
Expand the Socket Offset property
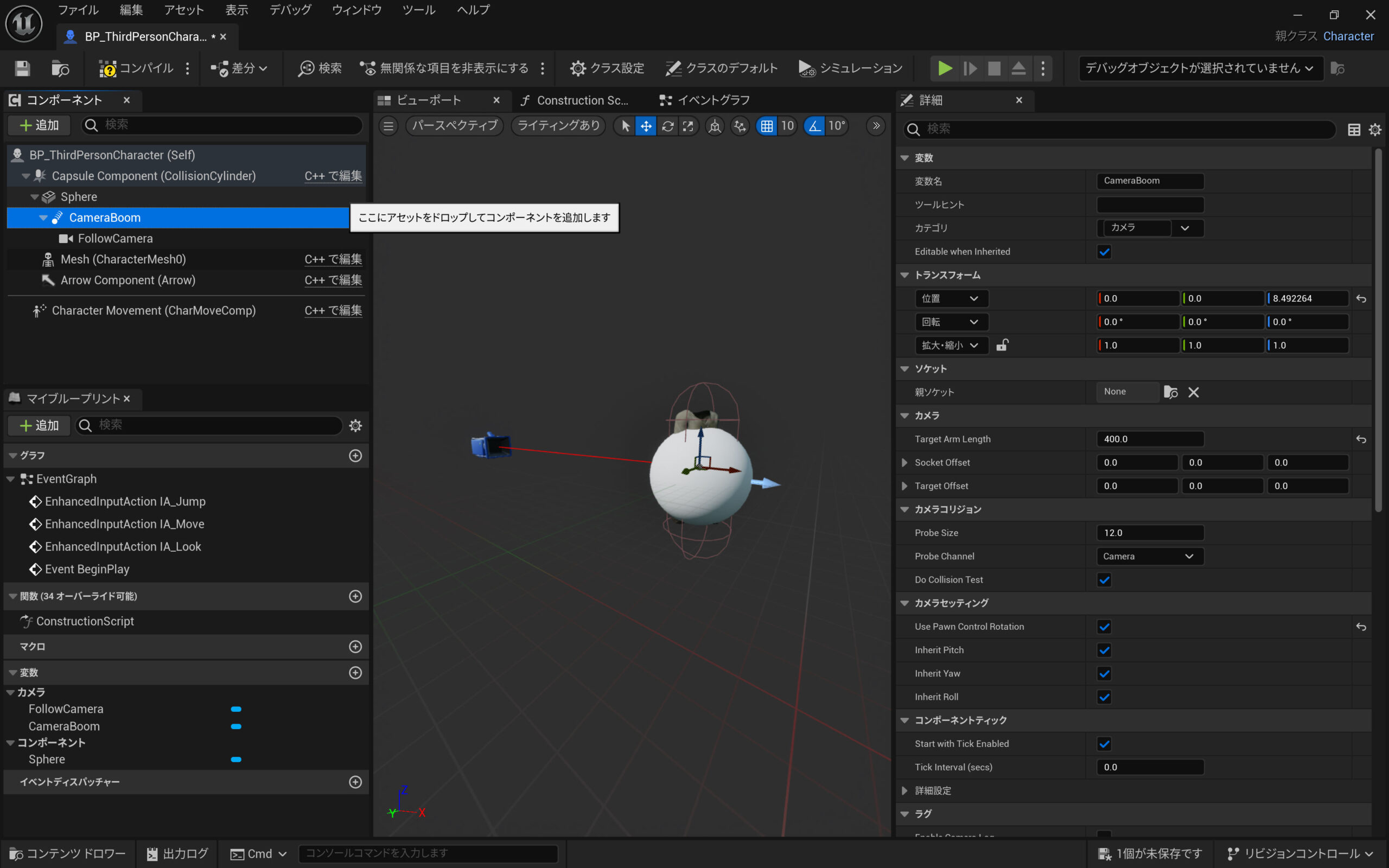pos(904,463)
